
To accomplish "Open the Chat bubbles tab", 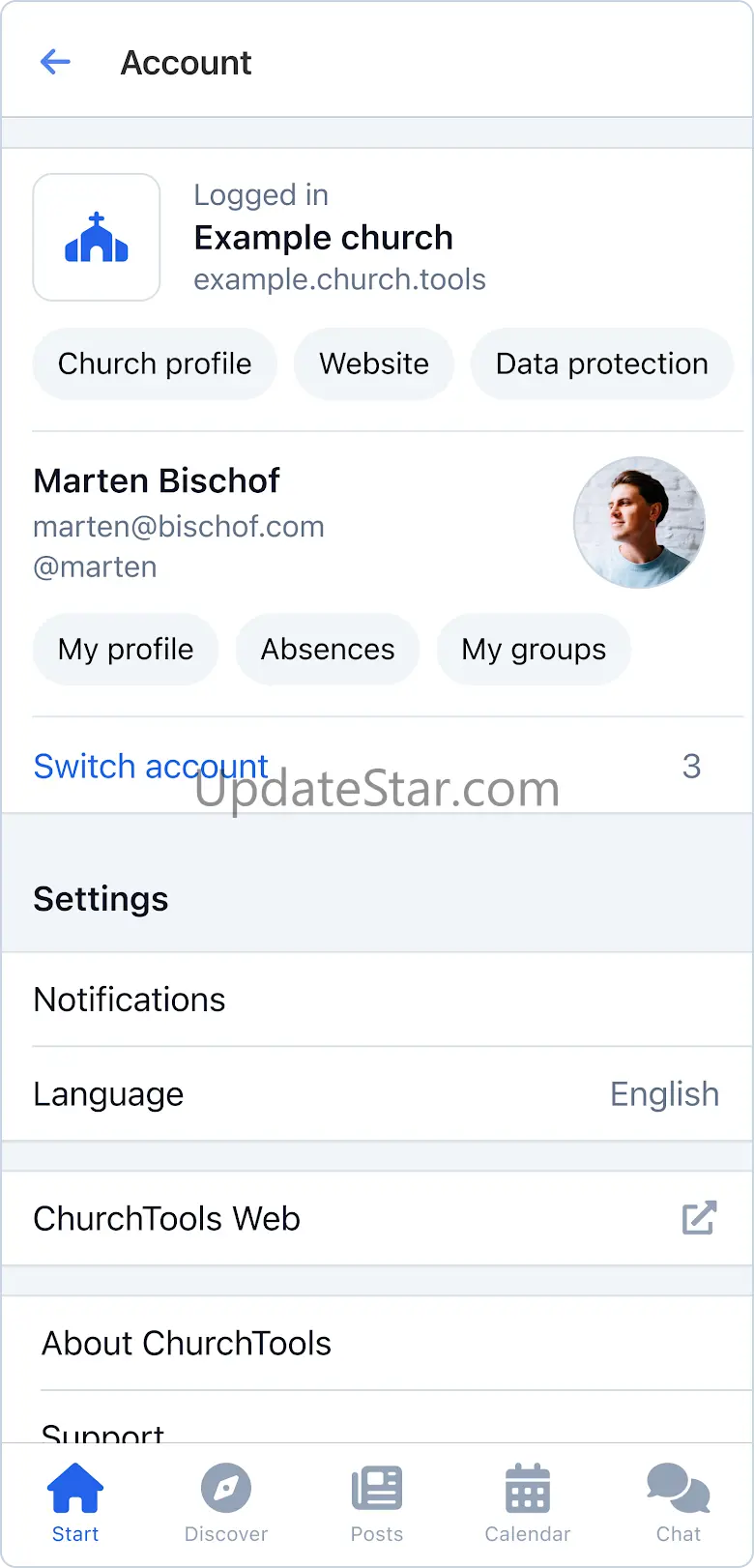I will [678, 1503].
